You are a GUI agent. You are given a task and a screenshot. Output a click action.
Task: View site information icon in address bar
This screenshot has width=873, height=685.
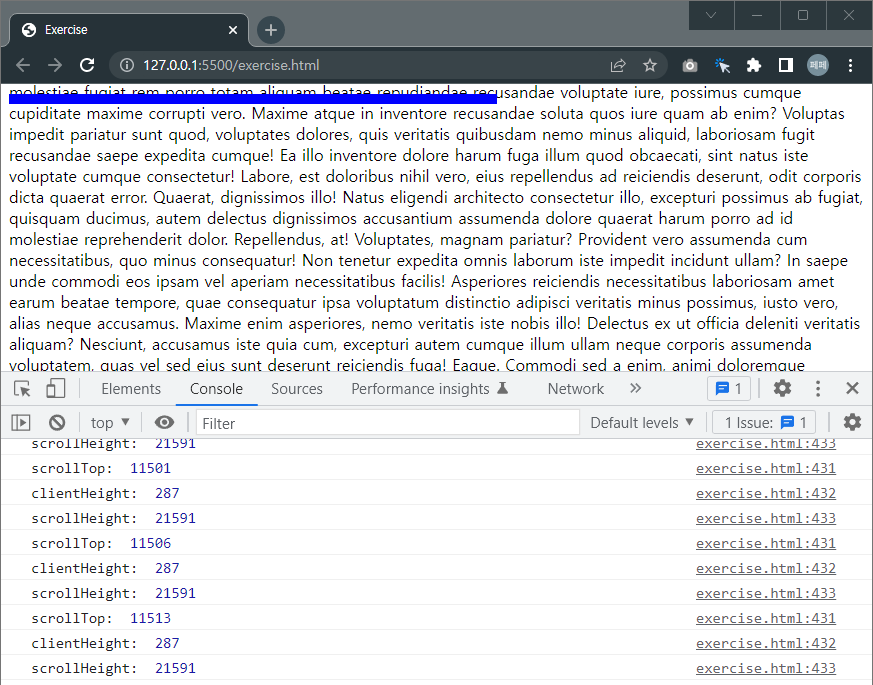point(127,65)
